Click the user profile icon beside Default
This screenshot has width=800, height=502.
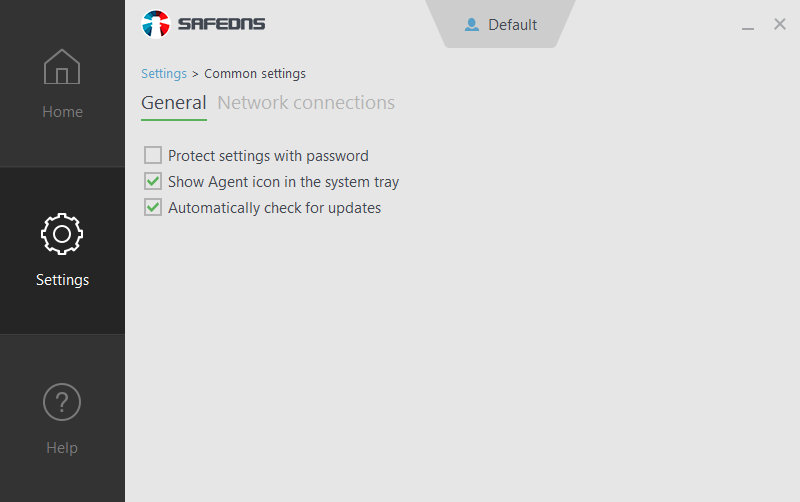pos(472,25)
